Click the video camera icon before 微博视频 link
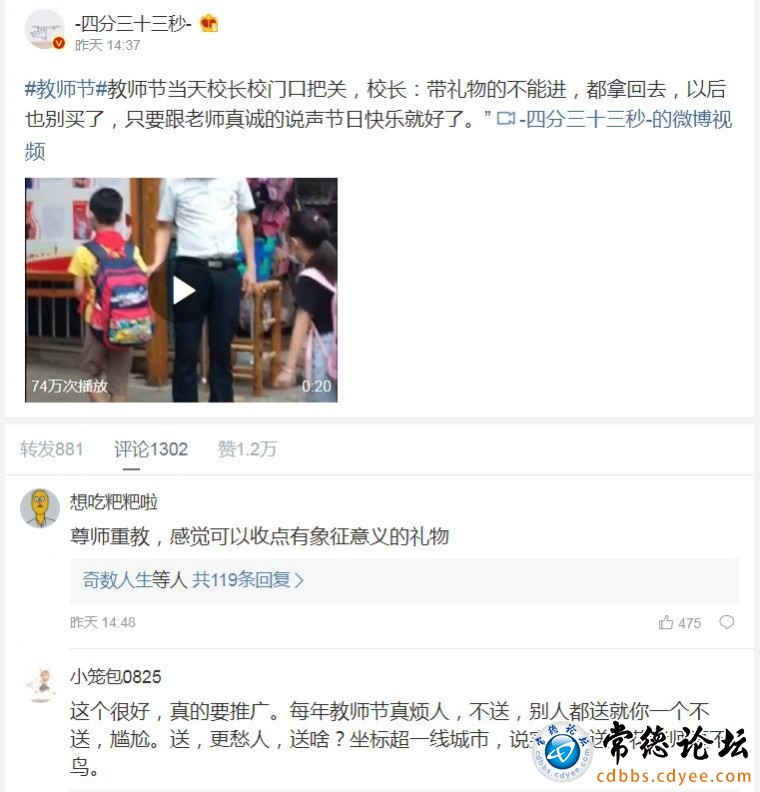The width and height of the screenshot is (760, 792). pos(506,119)
